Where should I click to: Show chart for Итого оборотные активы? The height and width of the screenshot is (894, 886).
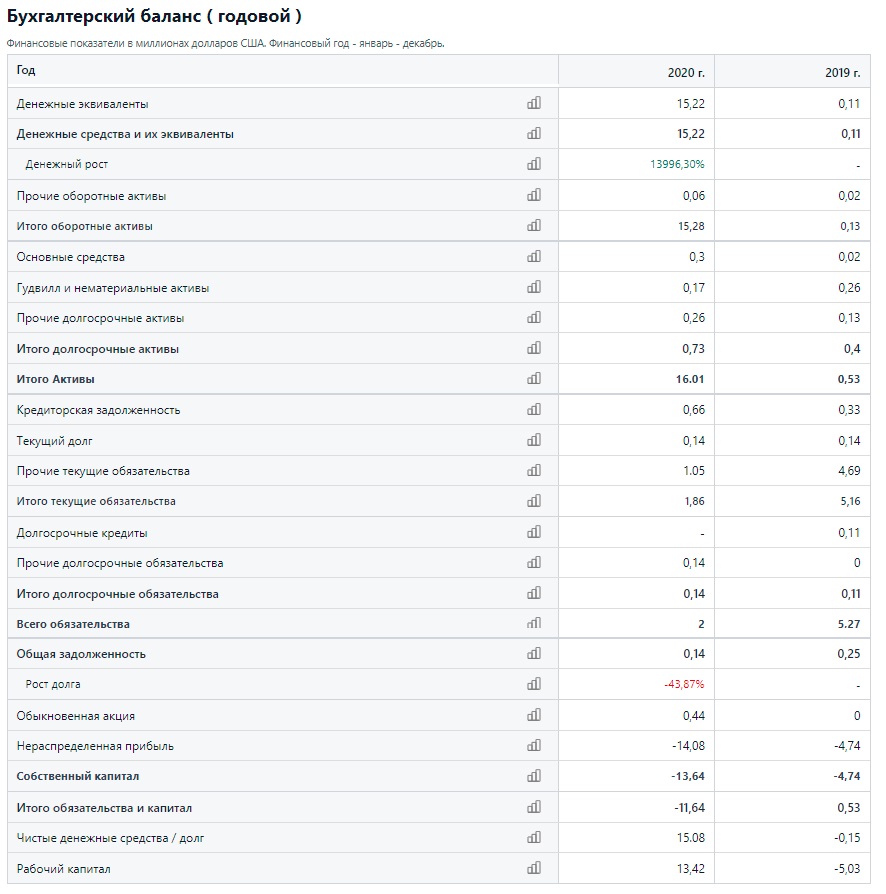[x=534, y=225]
